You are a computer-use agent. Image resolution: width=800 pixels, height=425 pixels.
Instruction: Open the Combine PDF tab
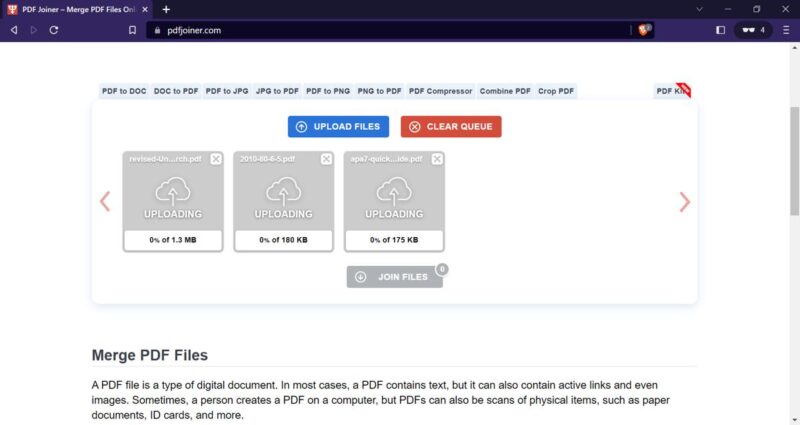[x=505, y=91]
